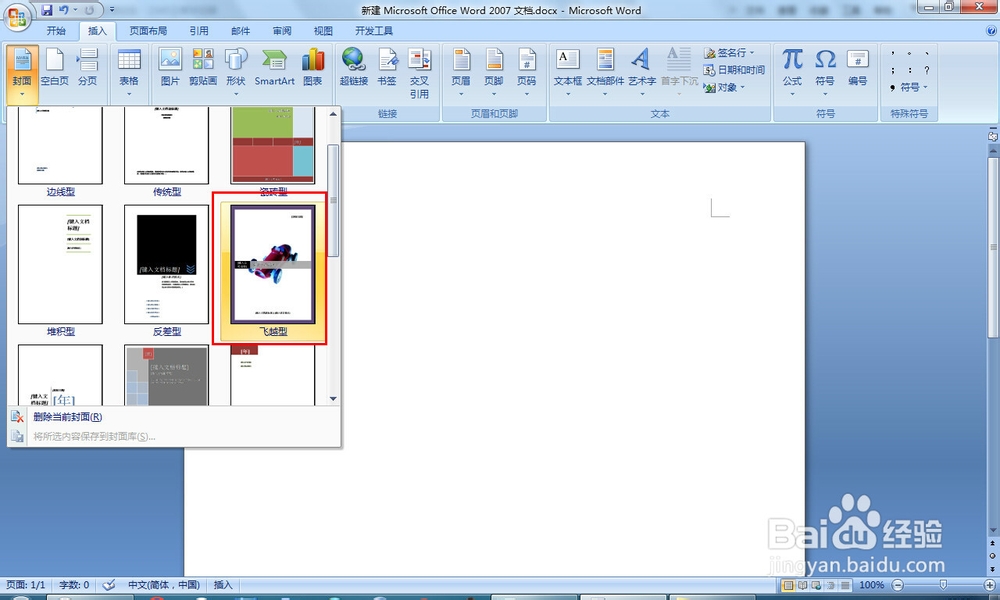Click the language 中文(简体，中国) indicator
Screen dimensions: 1000x600
tap(164, 585)
